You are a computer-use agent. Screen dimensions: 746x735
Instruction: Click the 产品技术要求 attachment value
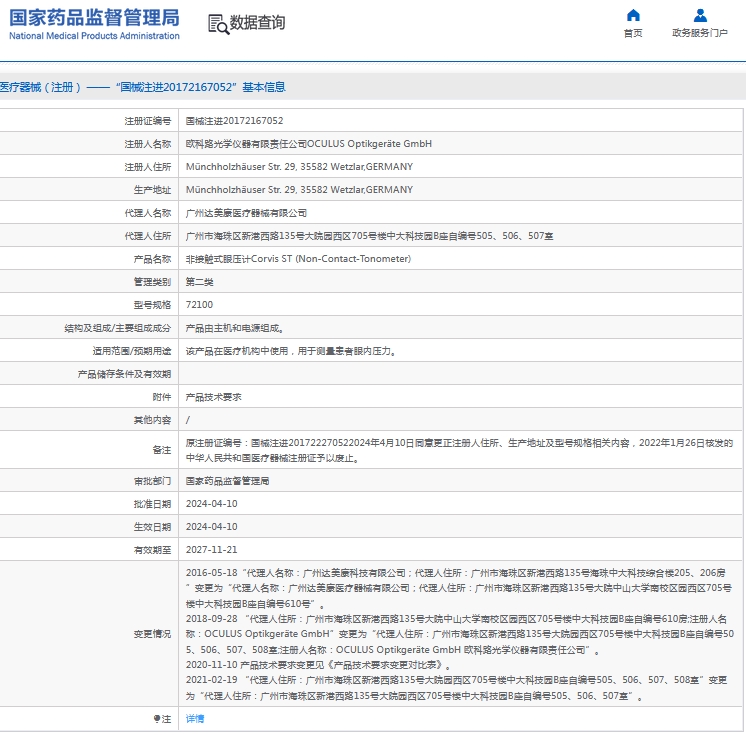213,397
